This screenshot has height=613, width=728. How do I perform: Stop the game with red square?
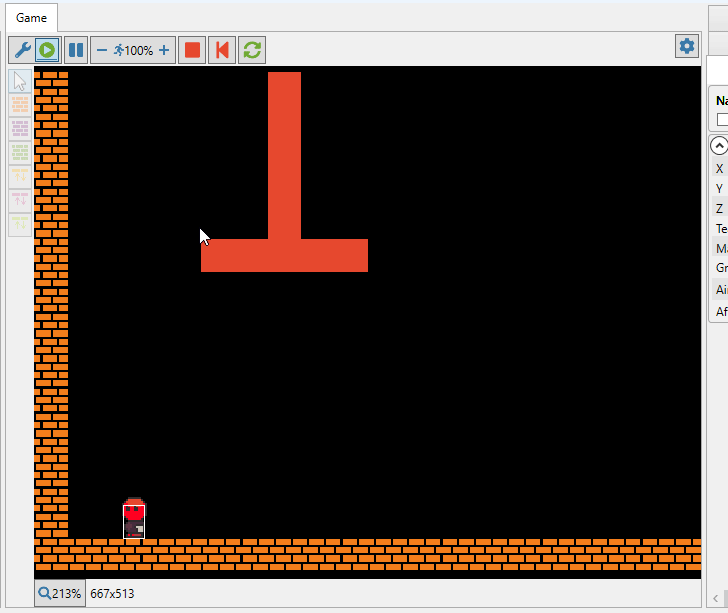click(x=193, y=50)
